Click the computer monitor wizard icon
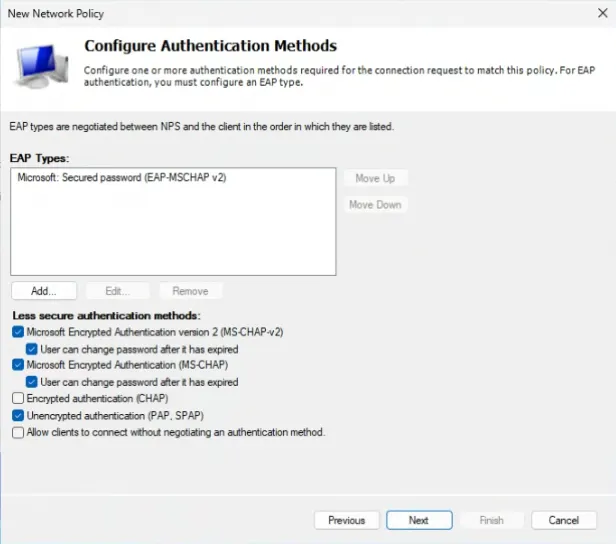Viewport: 616px width, 544px height. (42, 66)
